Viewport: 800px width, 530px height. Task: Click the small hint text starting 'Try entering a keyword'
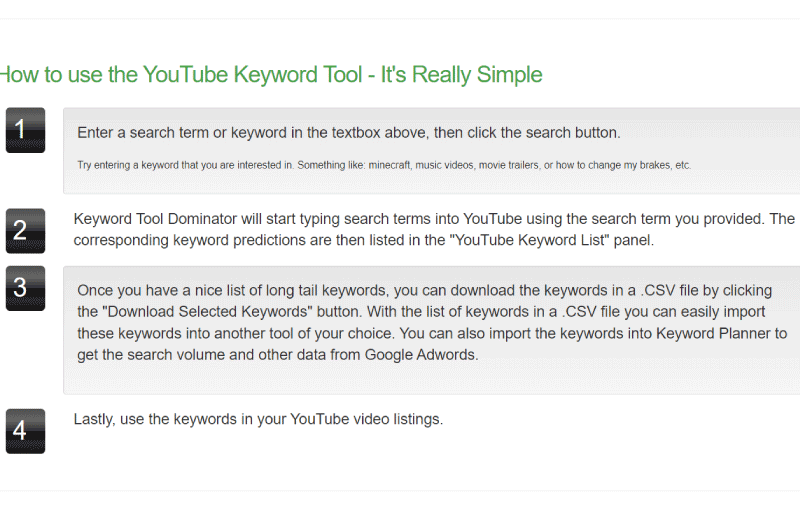point(384,165)
